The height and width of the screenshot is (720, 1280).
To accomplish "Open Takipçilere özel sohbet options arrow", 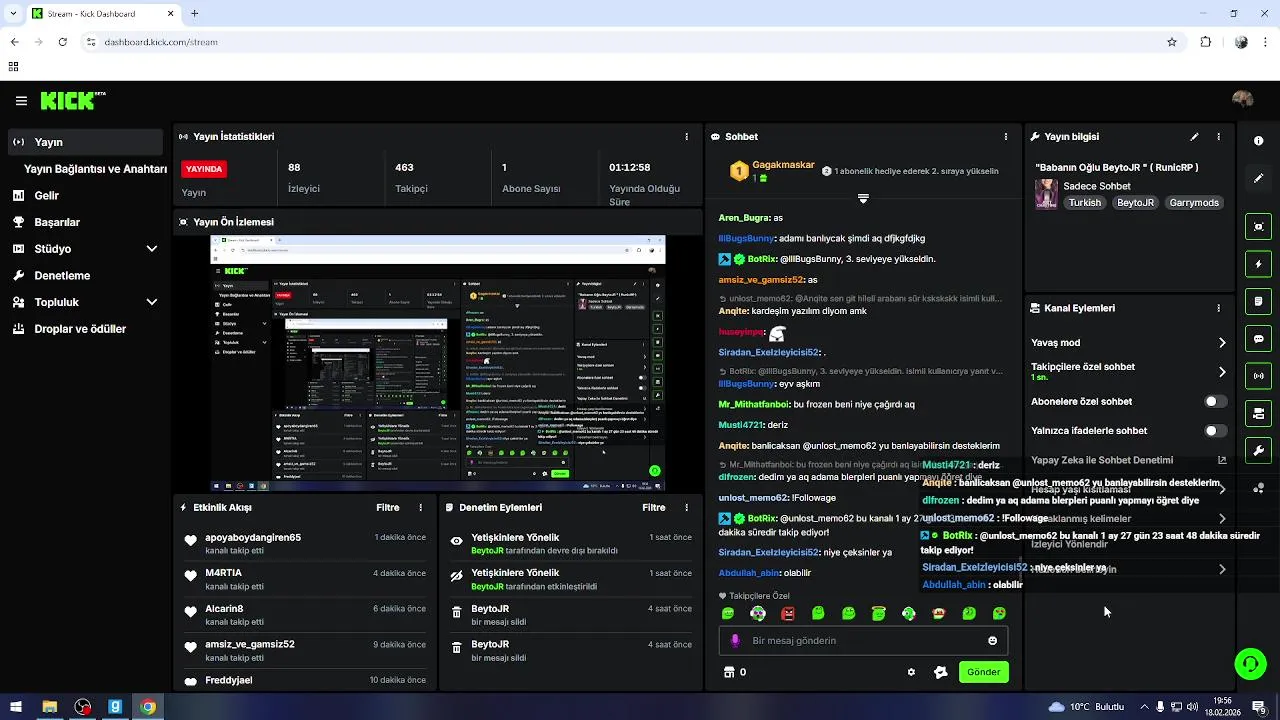I will click(x=1222, y=372).
